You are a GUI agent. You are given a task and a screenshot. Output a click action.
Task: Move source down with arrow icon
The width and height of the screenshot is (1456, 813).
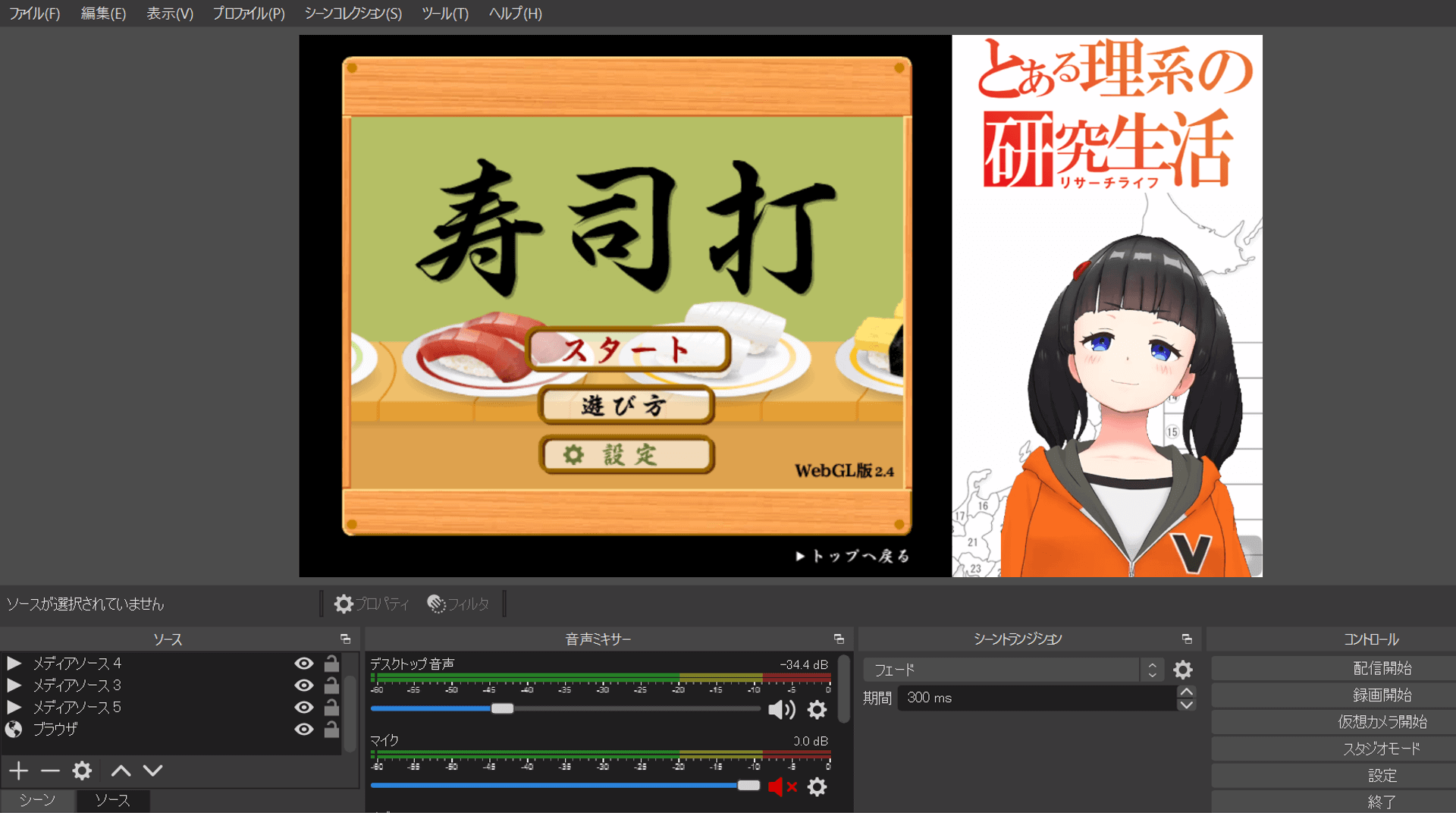point(153,771)
